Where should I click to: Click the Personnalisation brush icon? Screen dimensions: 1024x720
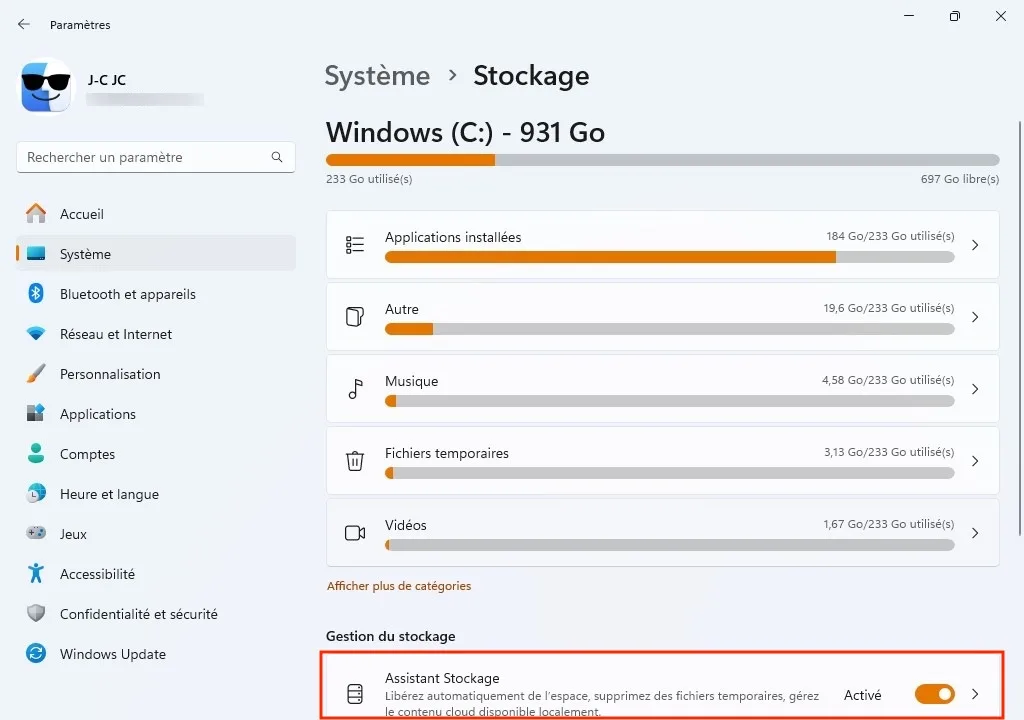coord(36,374)
